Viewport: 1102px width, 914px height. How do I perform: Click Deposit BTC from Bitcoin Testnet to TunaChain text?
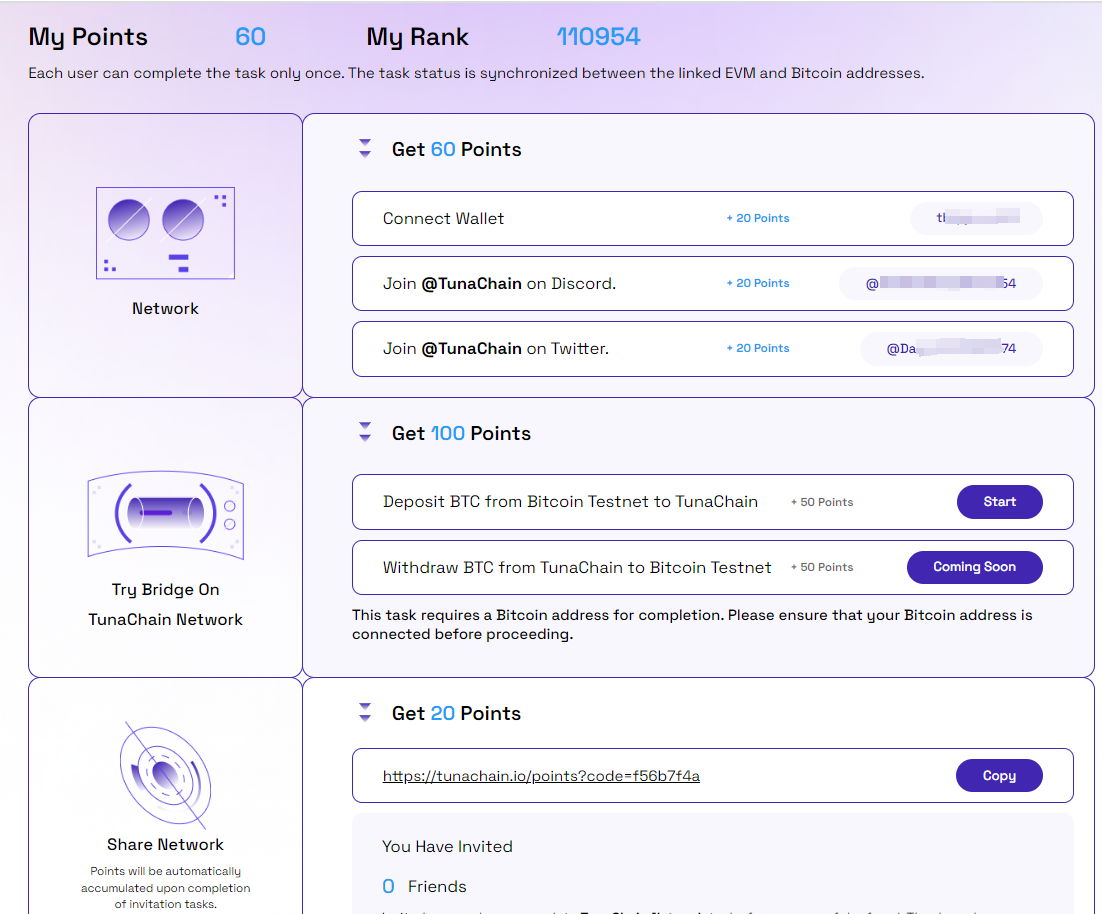click(570, 502)
